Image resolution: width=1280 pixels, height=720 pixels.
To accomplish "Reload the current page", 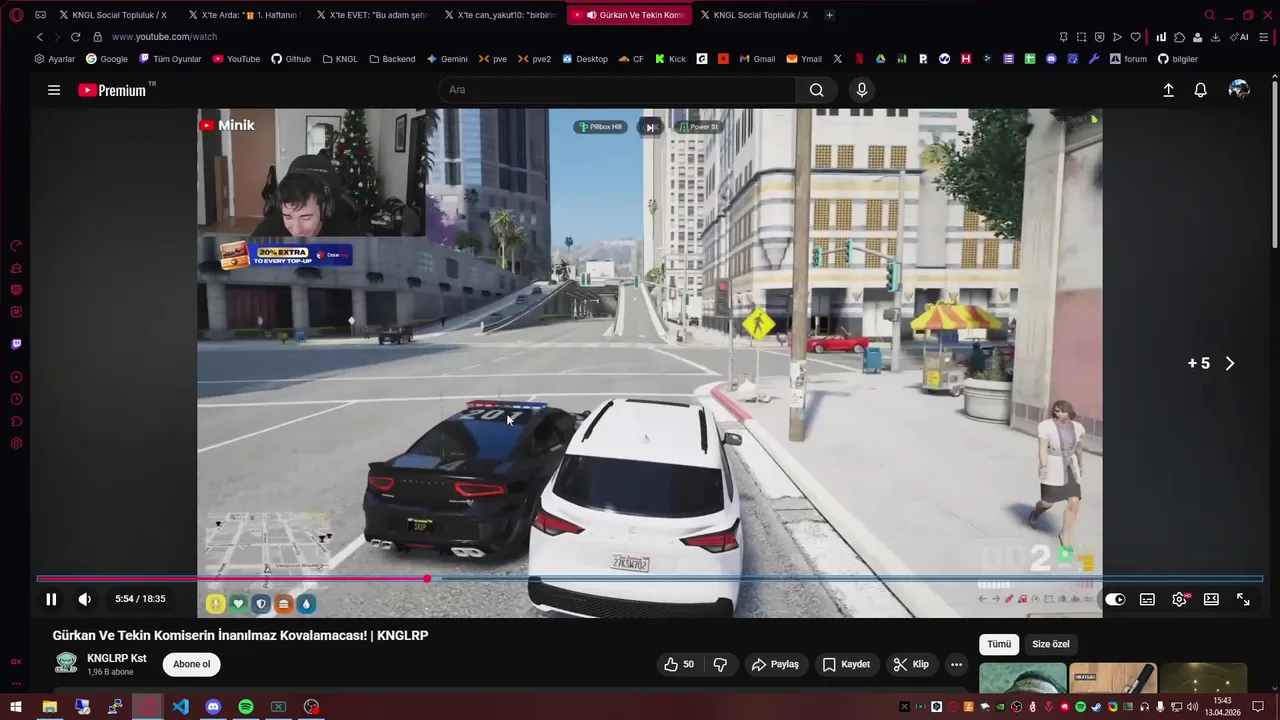I will (x=75, y=37).
